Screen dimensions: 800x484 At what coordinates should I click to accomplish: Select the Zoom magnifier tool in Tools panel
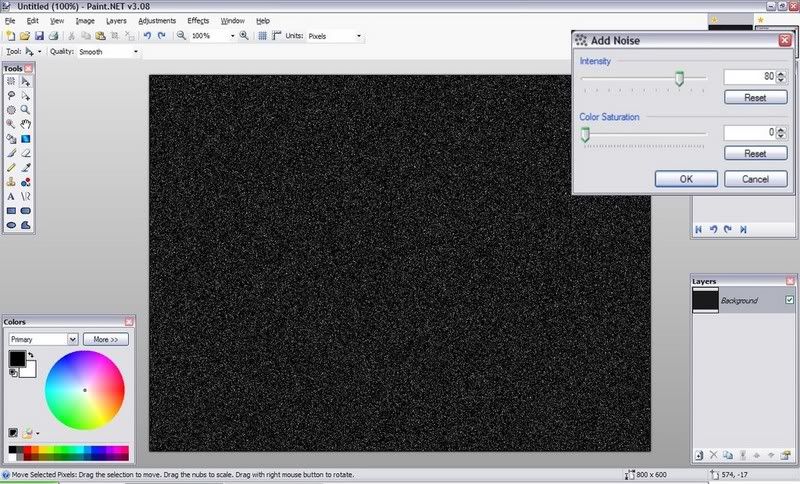point(26,110)
